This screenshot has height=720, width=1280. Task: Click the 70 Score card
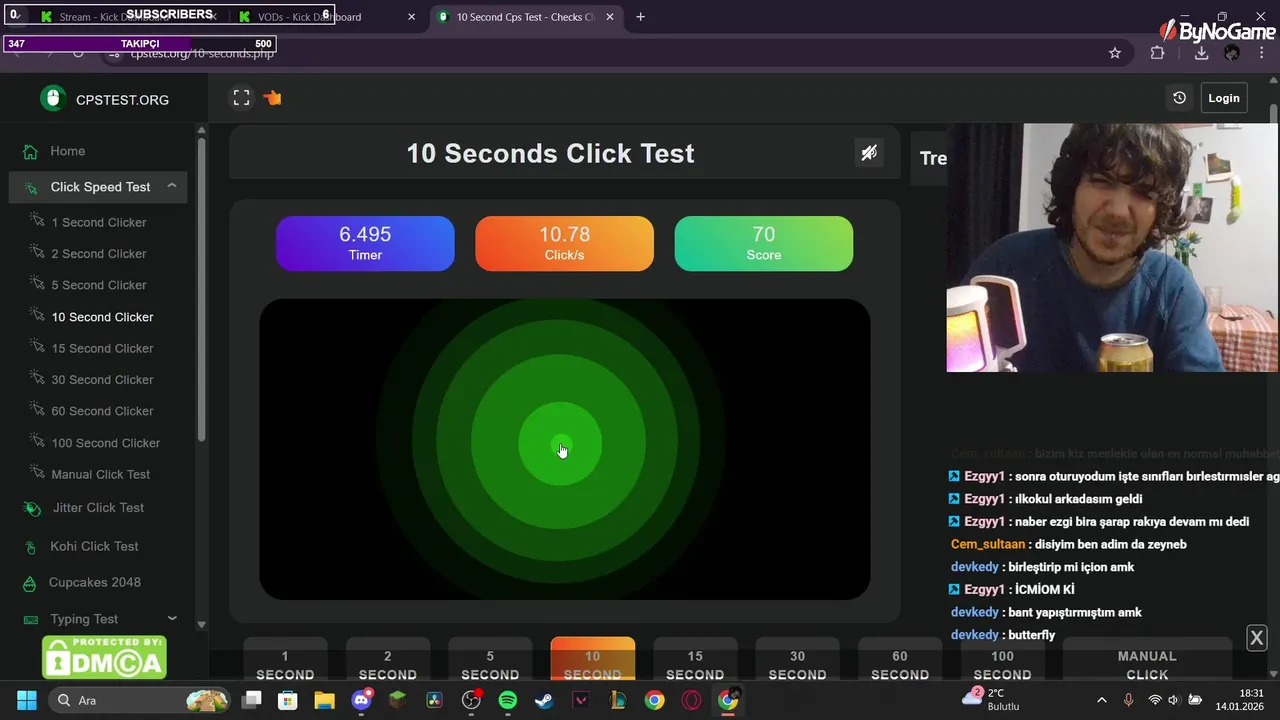pyautogui.click(x=764, y=243)
